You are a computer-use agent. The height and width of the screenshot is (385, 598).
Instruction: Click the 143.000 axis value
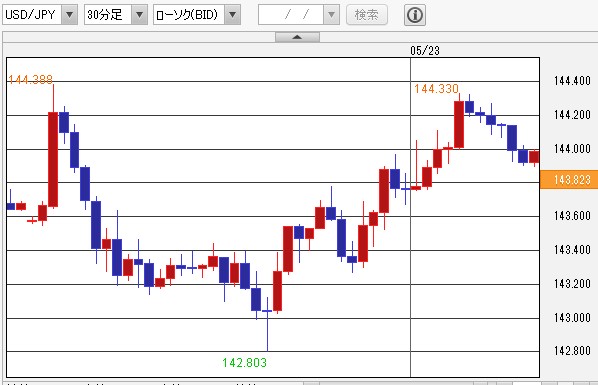click(x=572, y=317)
